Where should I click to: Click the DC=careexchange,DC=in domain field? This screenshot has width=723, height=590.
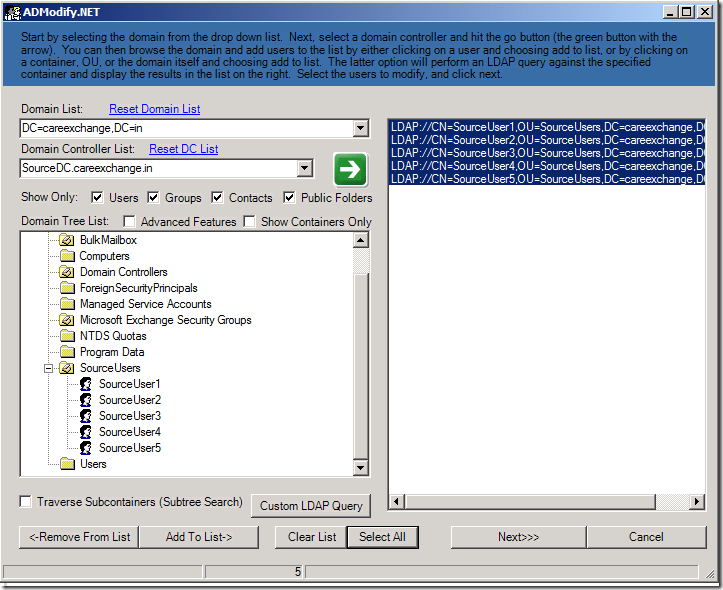(x=187, y=128)
